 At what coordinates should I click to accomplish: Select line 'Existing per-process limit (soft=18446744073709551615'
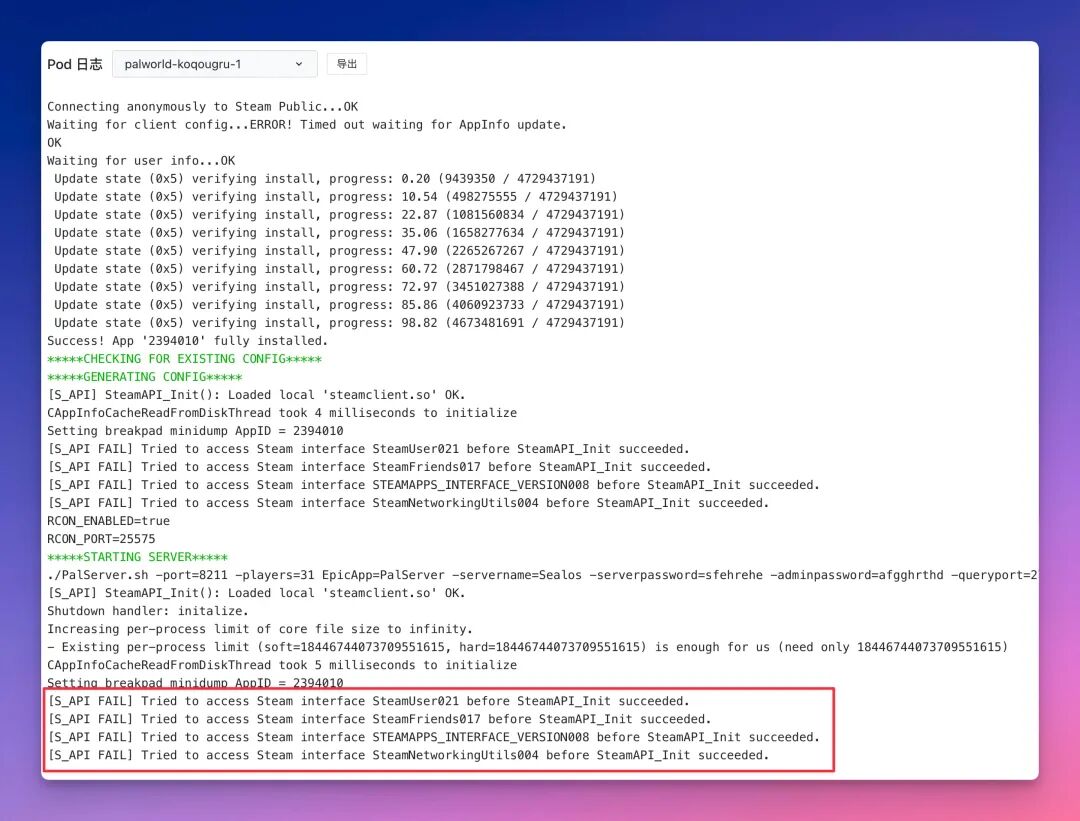coord(528,647)
